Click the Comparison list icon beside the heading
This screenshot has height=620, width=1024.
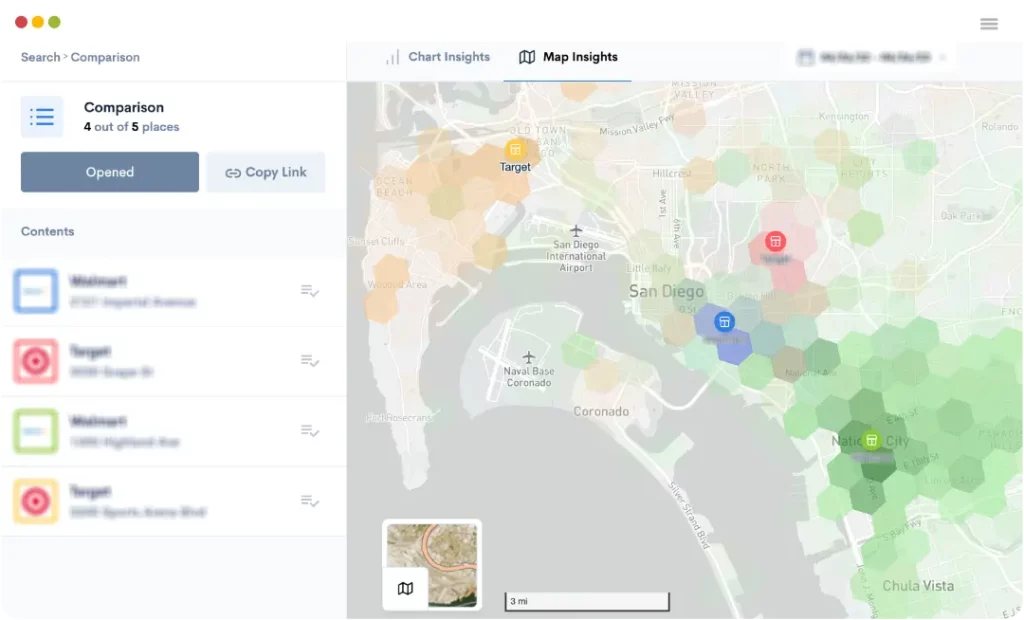(x=42, y=117)
